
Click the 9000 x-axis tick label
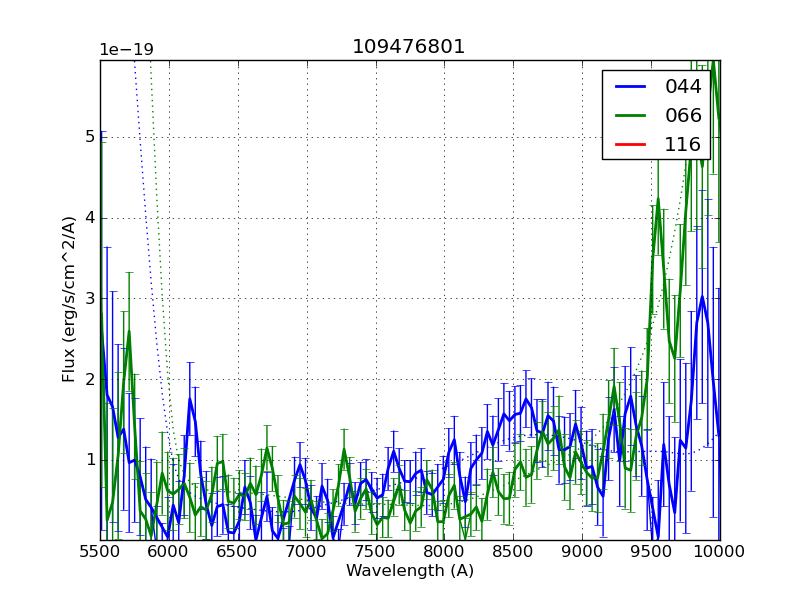coord(582,552)
